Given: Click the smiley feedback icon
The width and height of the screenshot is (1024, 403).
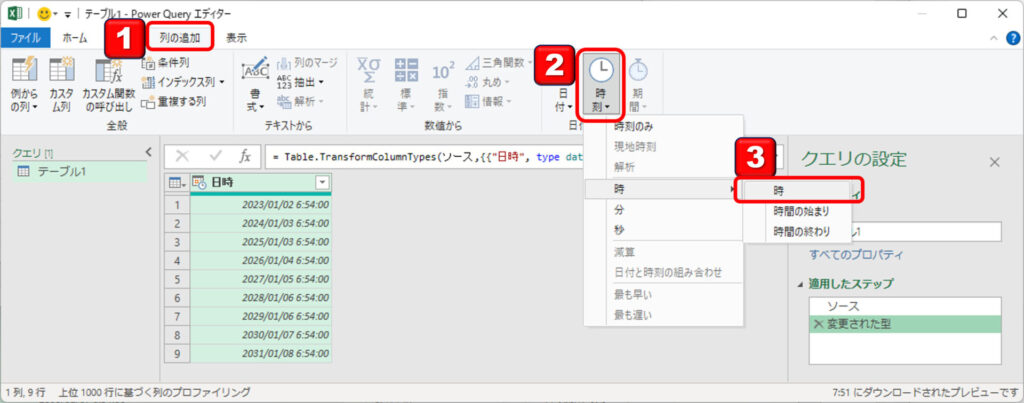Looking at the screenshot, I should [x=44, y=14].
